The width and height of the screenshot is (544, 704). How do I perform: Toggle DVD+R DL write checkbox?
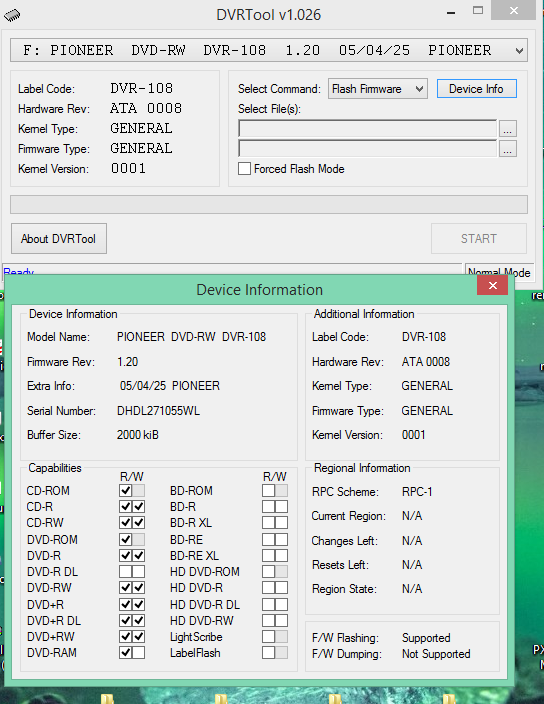(139, 620)
